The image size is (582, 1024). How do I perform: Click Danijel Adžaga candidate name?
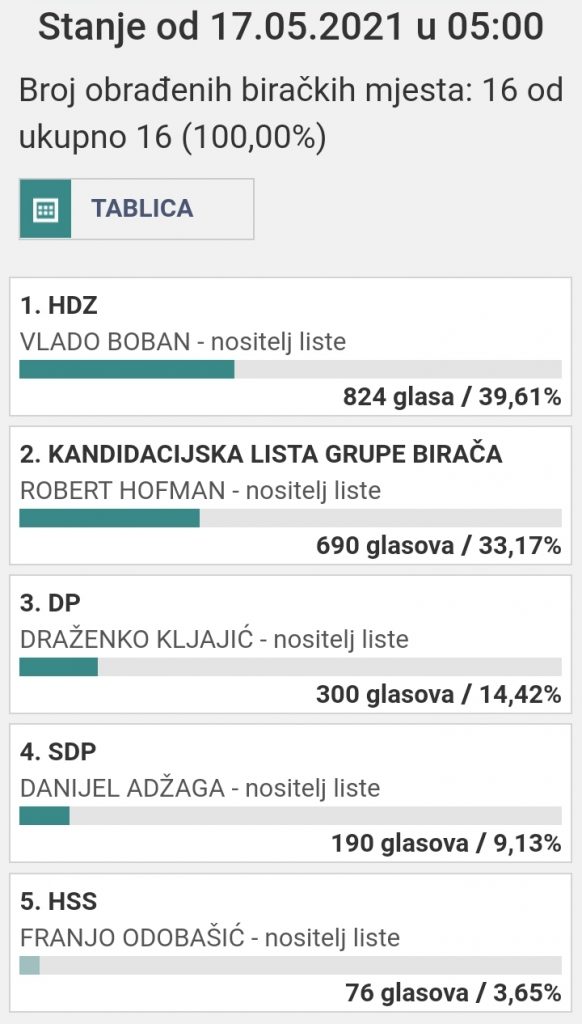click(x=122, y=788)
